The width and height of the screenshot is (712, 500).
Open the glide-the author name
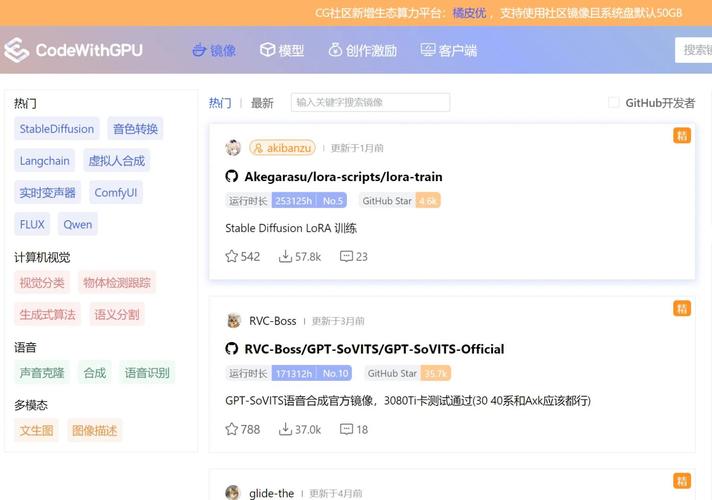(272, 493)
